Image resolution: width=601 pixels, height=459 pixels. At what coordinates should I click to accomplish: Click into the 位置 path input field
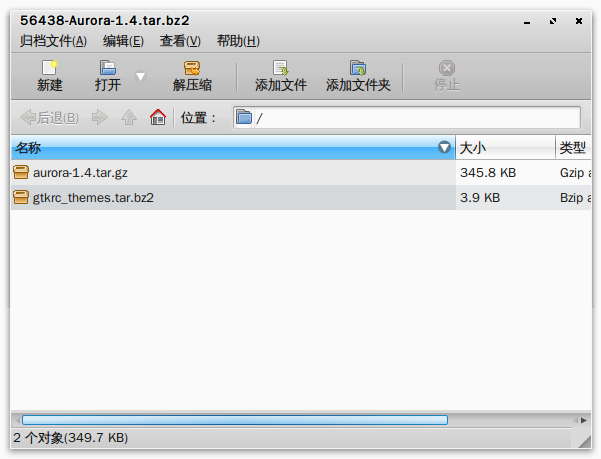(x=406, y=117)
